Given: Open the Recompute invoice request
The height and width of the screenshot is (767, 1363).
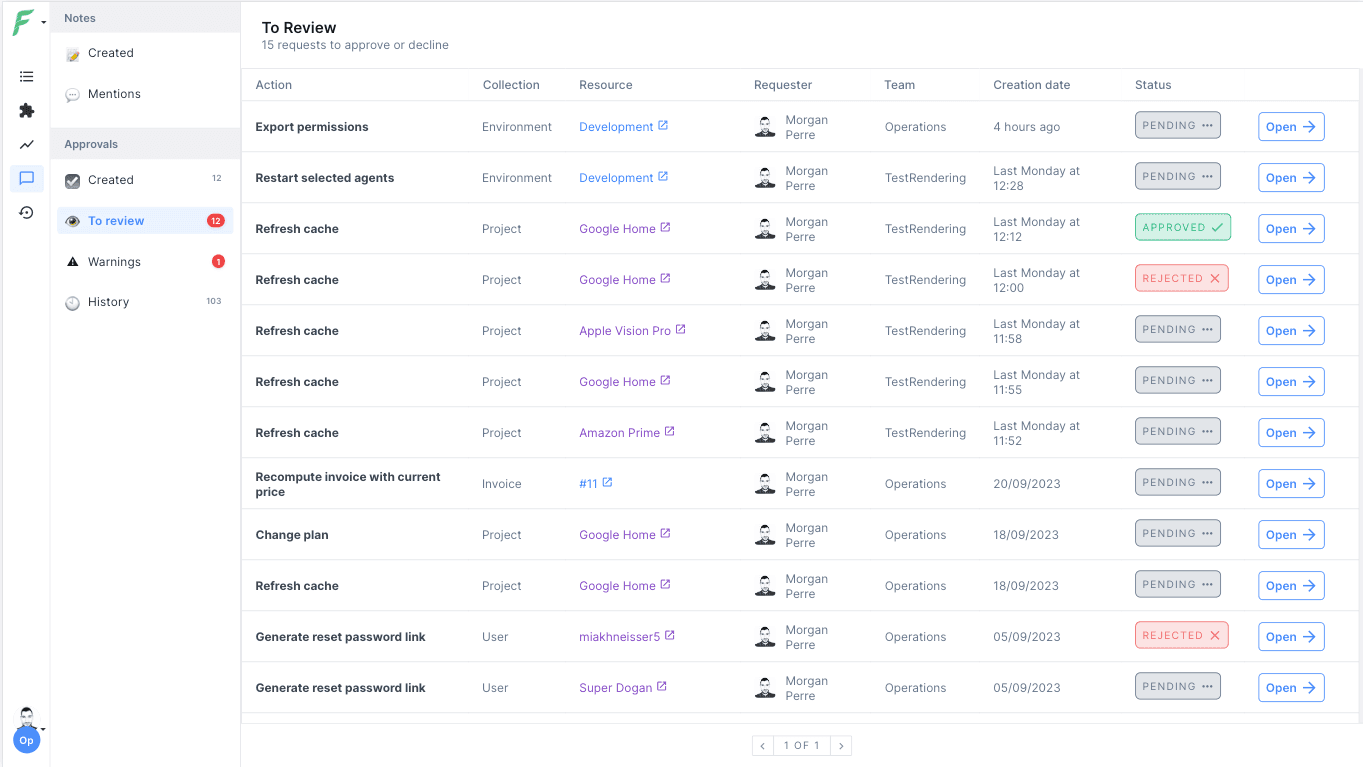Looking at the screenshot, I should (x=1291, y=484).
